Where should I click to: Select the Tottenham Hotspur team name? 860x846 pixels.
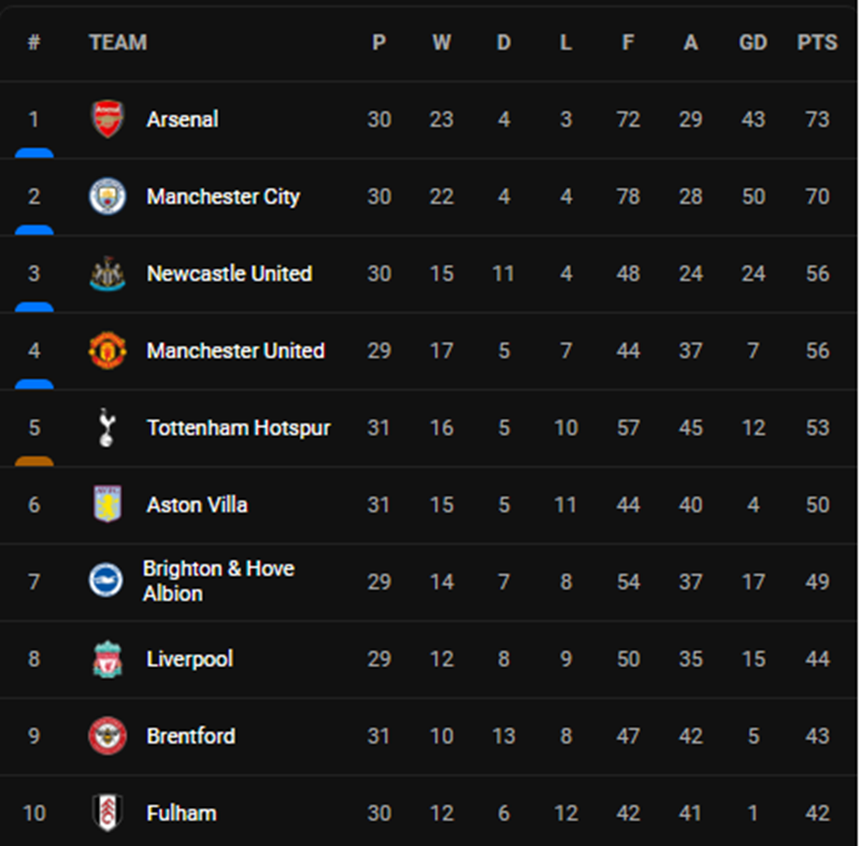[238, 428]
